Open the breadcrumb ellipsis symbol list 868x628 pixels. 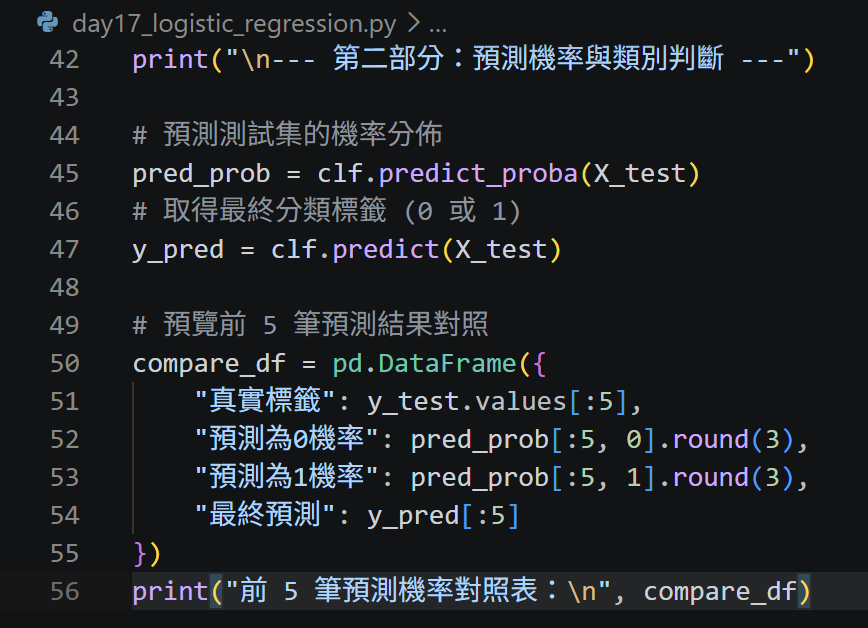click(x=438, y=26)
